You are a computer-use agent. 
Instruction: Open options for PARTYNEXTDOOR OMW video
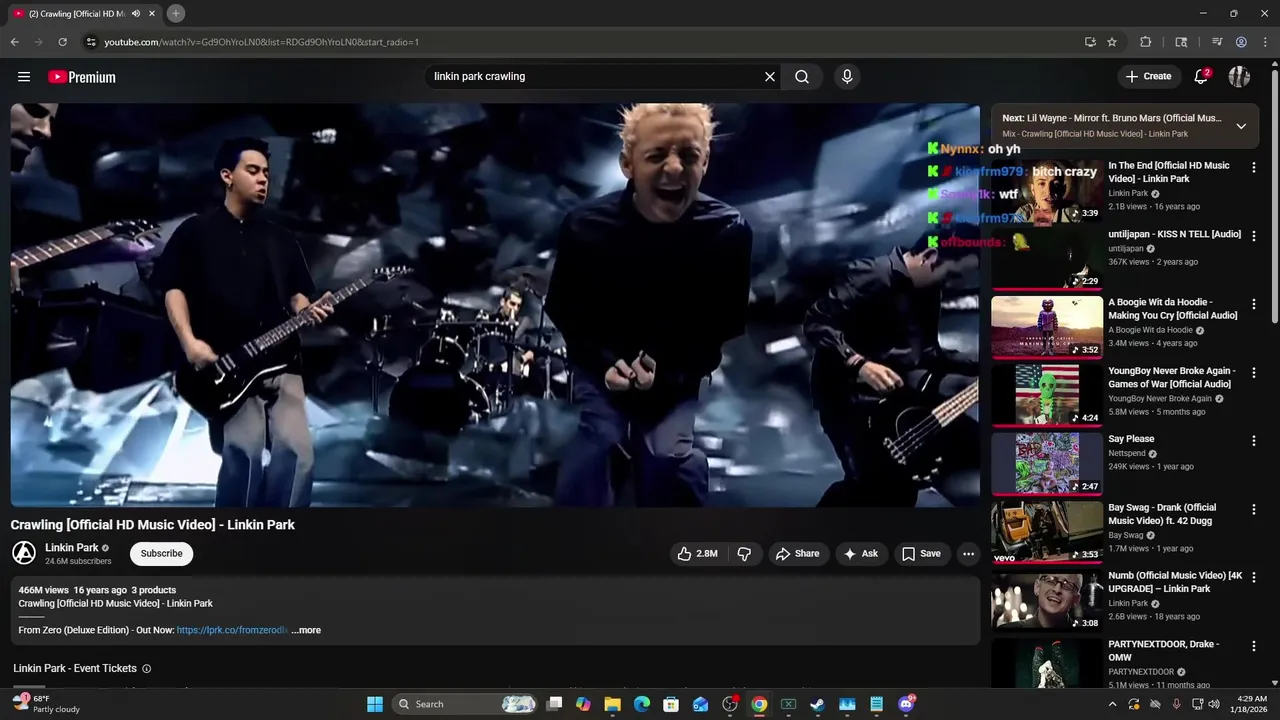click(1253, 646)
